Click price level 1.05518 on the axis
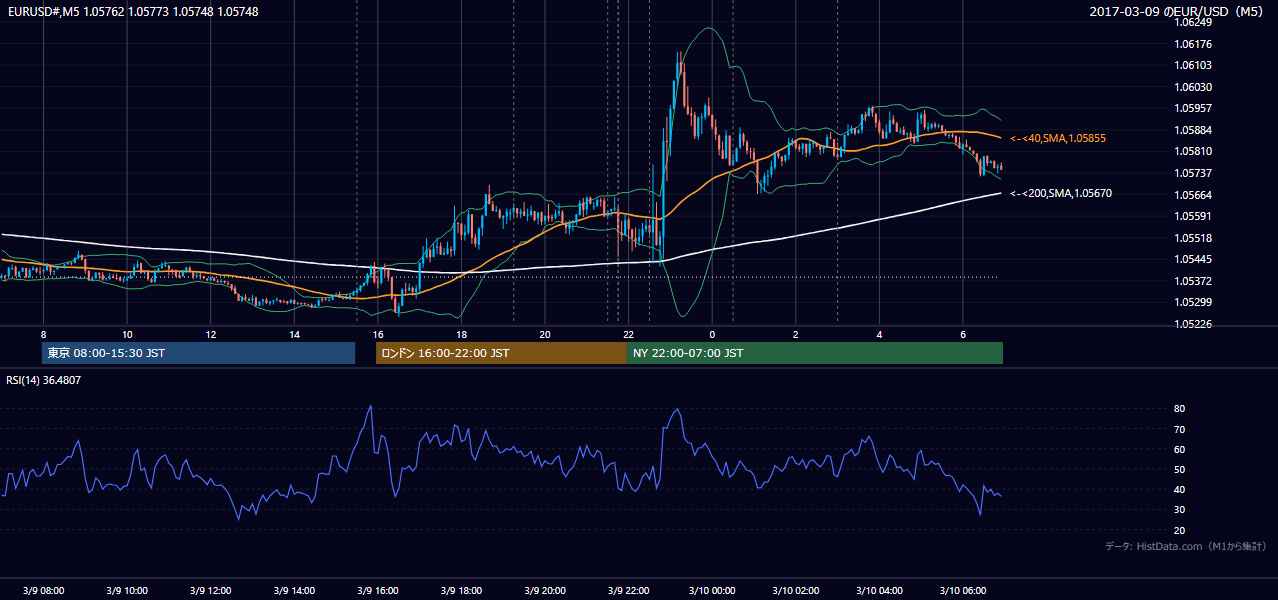1278x600 pixels. (x=1194, y=238)
